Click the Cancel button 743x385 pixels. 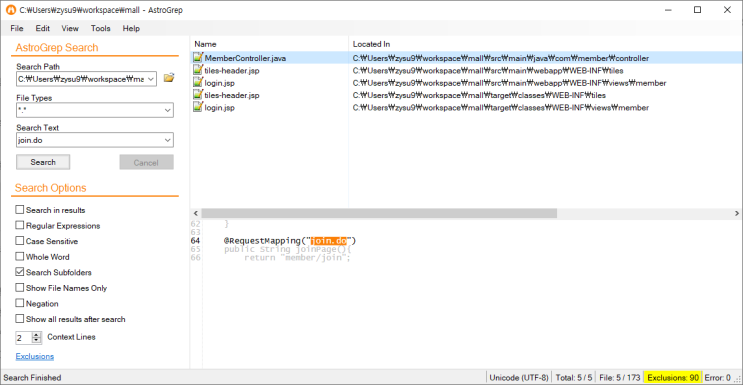(x=146, y=162)
